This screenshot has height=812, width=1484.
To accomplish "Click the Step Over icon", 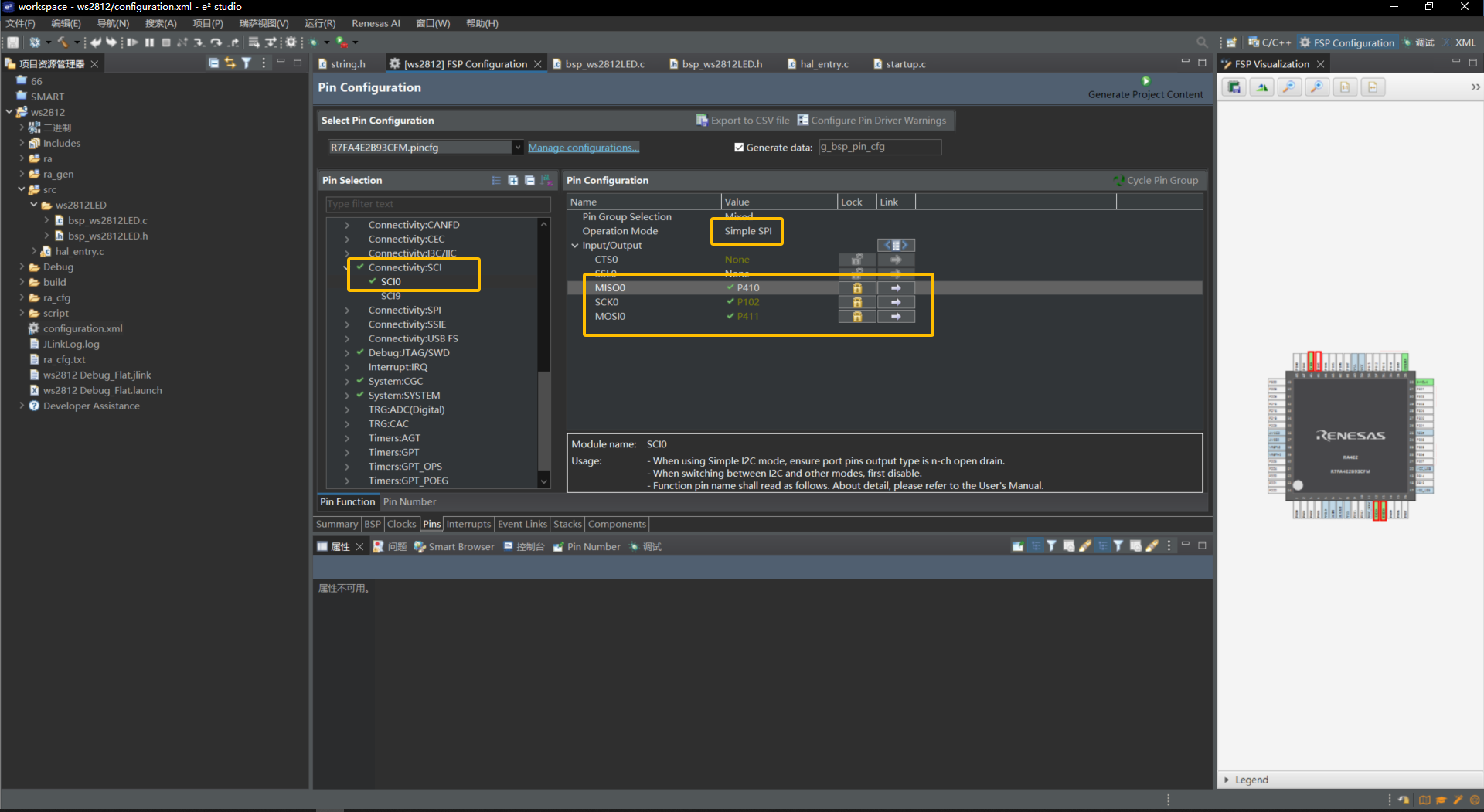I will pyautogui.click(x=216, y=42).
